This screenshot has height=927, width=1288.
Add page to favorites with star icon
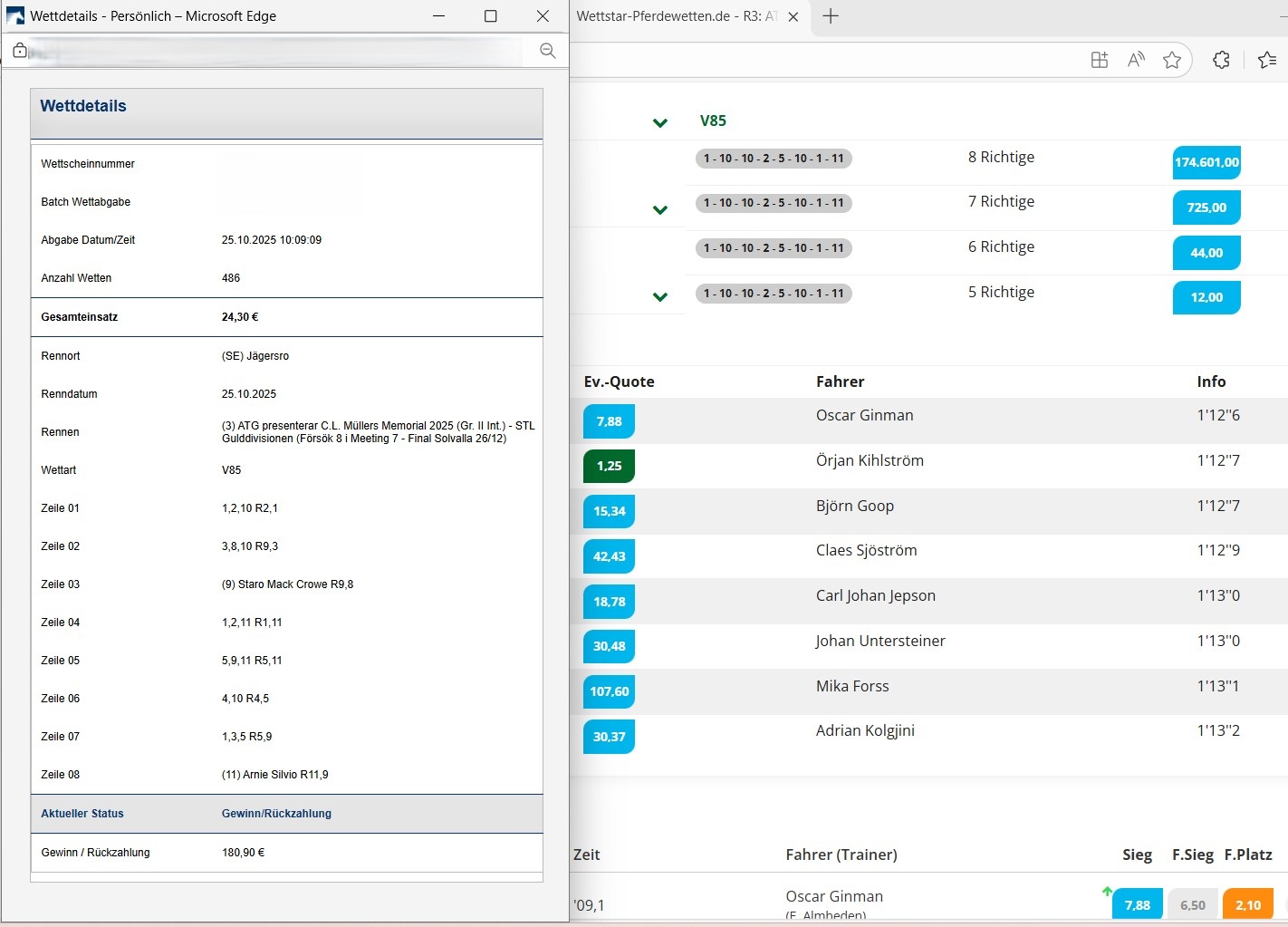[x=1172, y=60]
